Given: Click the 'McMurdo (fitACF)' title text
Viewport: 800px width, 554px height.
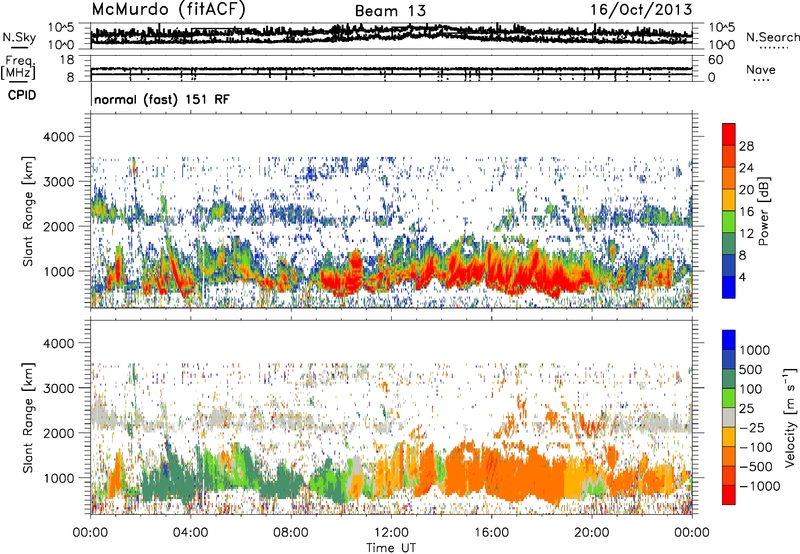Looking at the screenshot, I should click(x=168, y=10).
